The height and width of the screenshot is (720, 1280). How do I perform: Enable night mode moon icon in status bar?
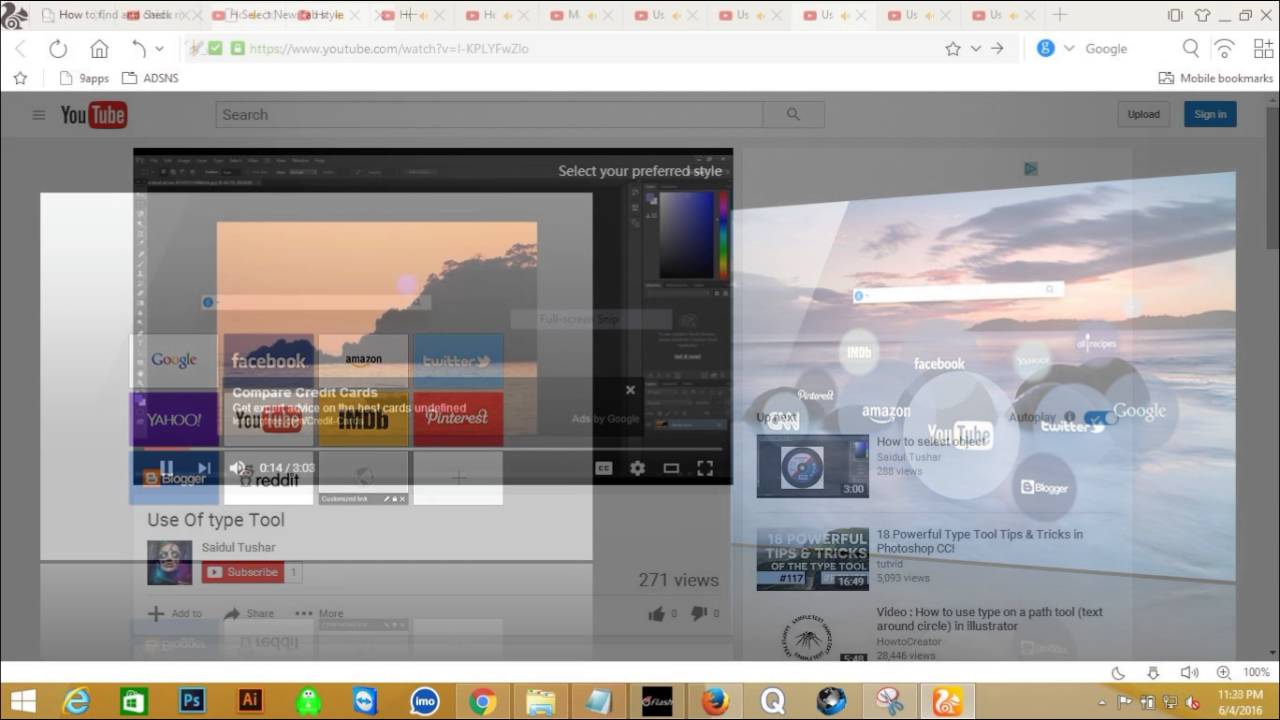tap(1118, 673)
